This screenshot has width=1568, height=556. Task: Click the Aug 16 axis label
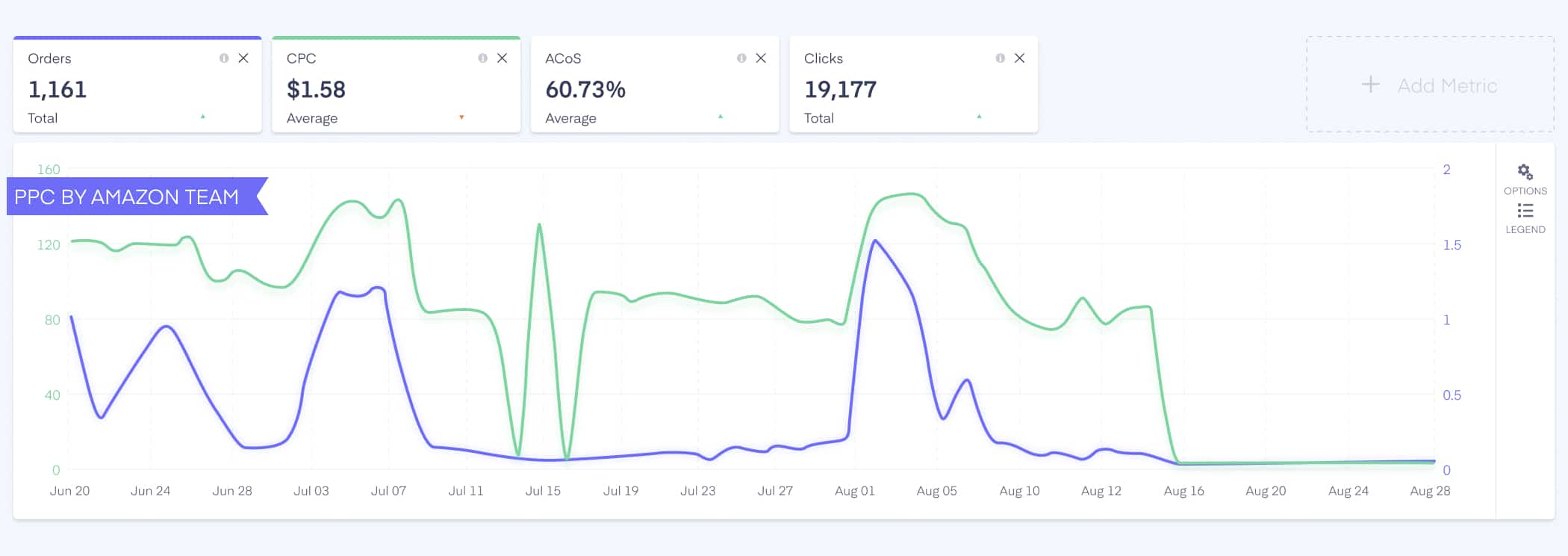[x=1184, y=491]
